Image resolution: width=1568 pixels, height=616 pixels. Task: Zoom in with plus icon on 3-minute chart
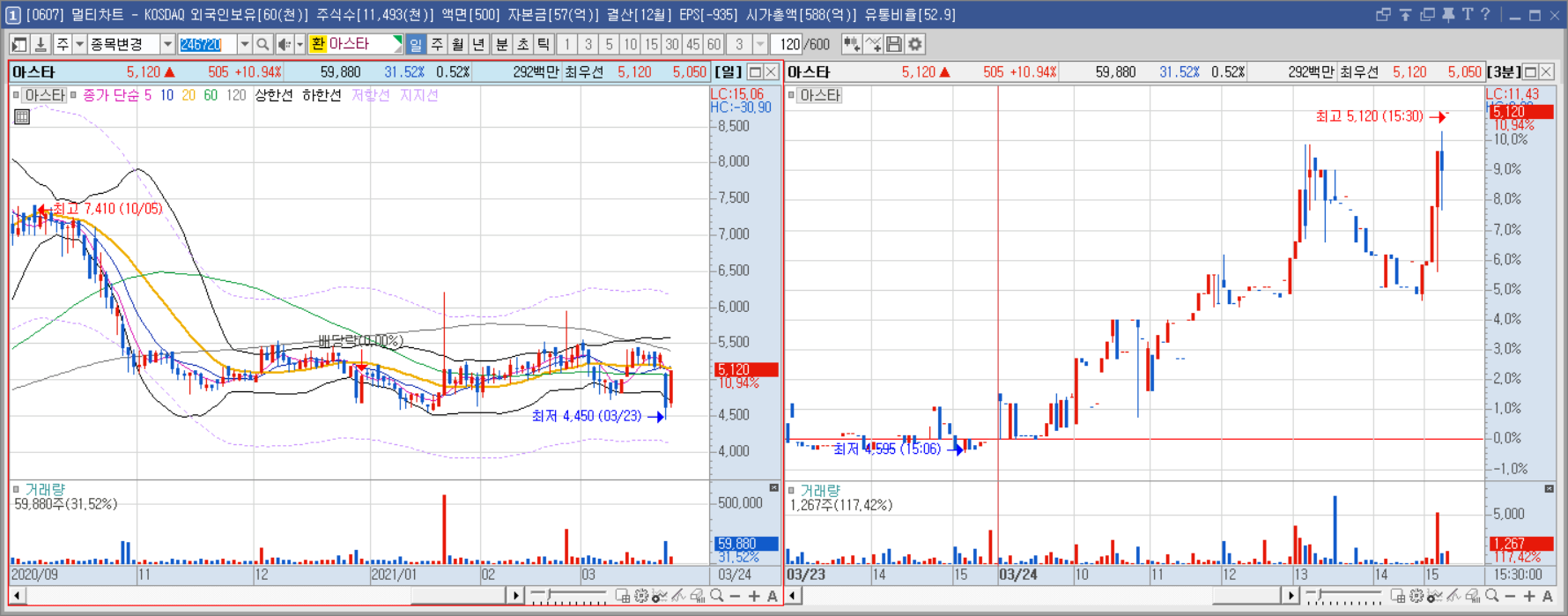pos(1529,597)
